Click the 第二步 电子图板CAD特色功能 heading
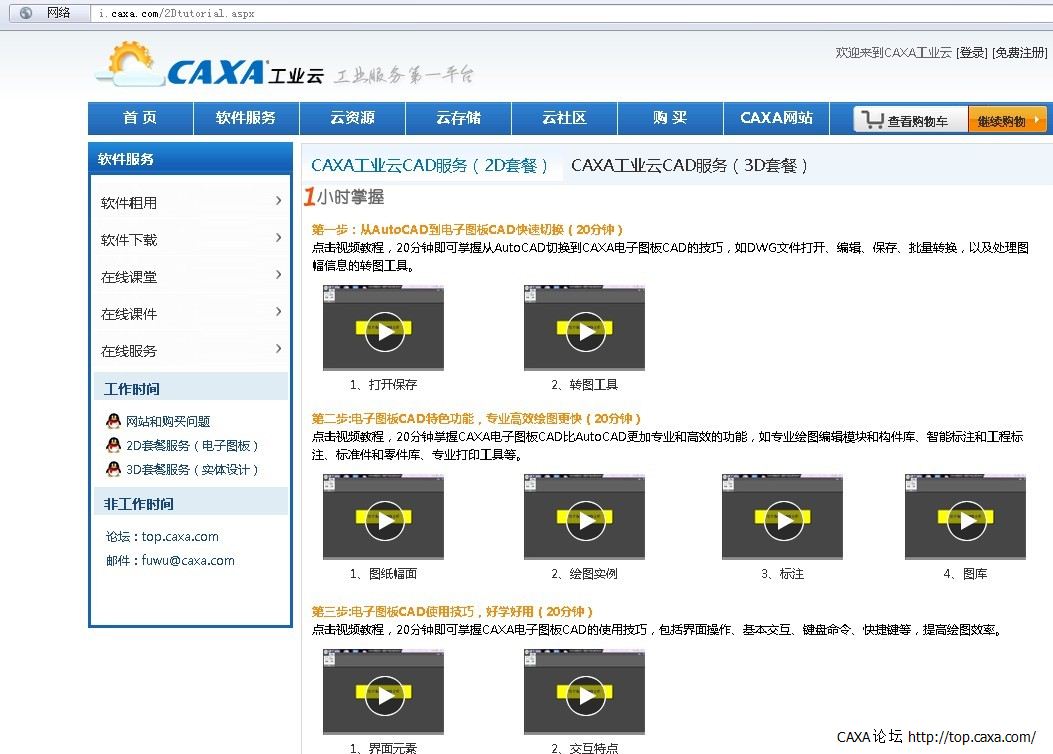This screenshot has height=754, width=1053. (476, 418)
